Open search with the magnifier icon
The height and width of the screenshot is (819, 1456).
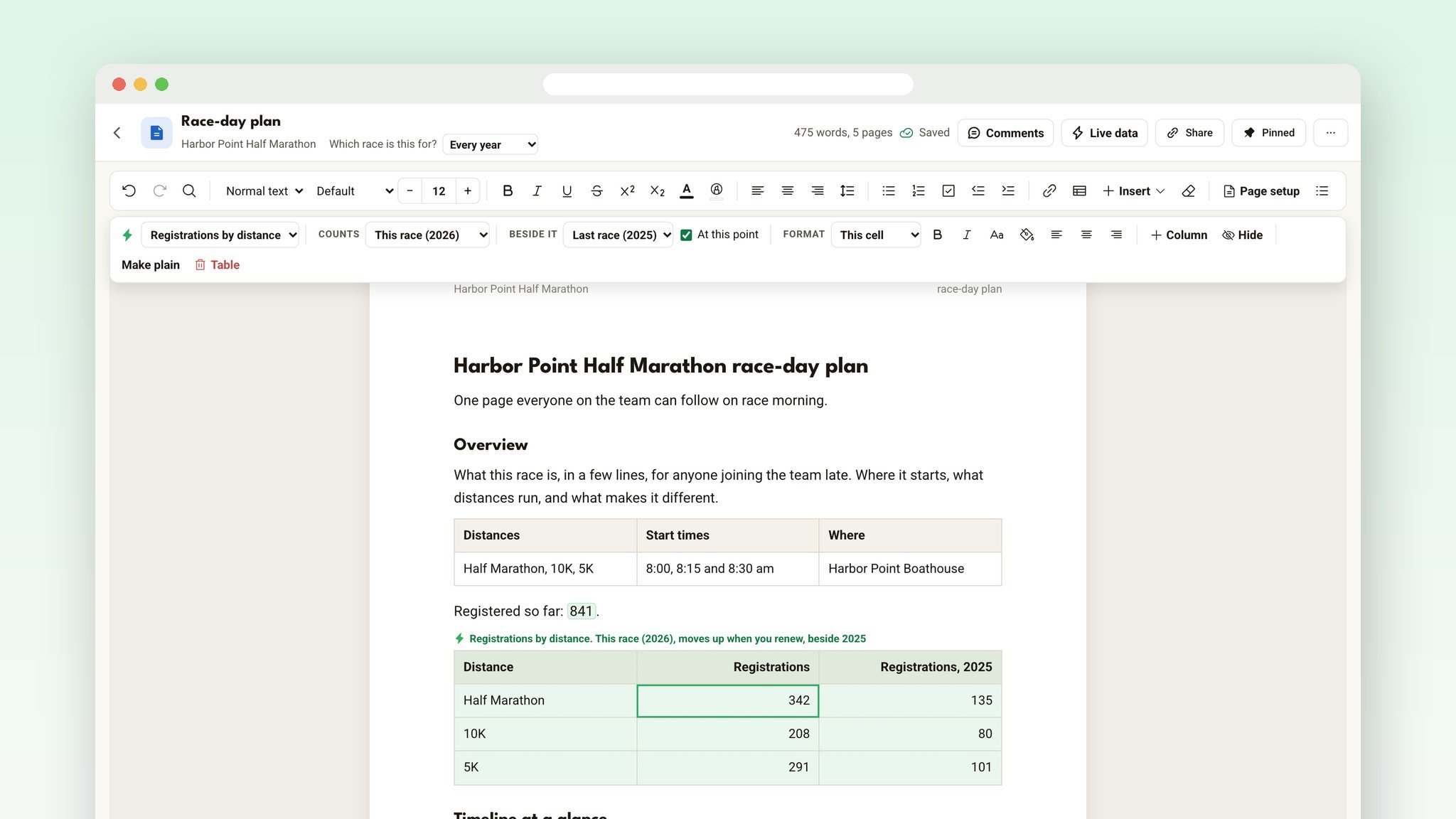pyautogui.click(x=189, y=191)
